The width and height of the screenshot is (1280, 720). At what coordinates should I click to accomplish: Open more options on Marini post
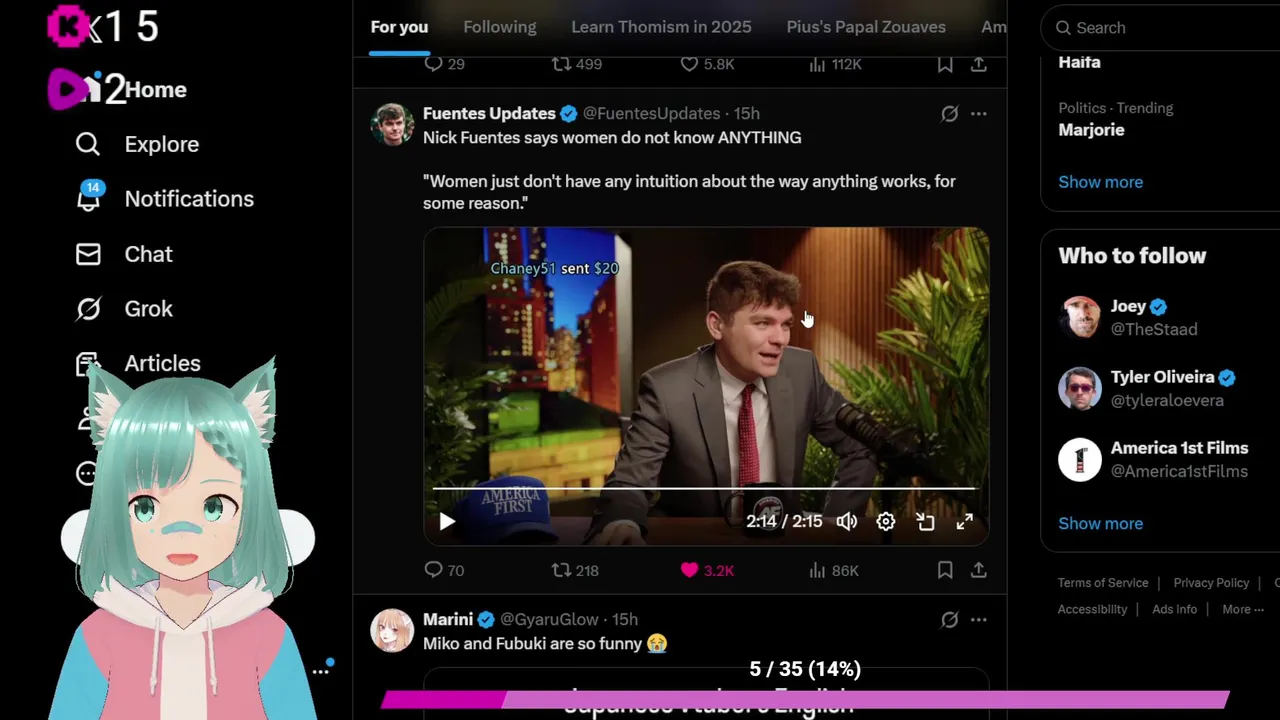point(979,620)
